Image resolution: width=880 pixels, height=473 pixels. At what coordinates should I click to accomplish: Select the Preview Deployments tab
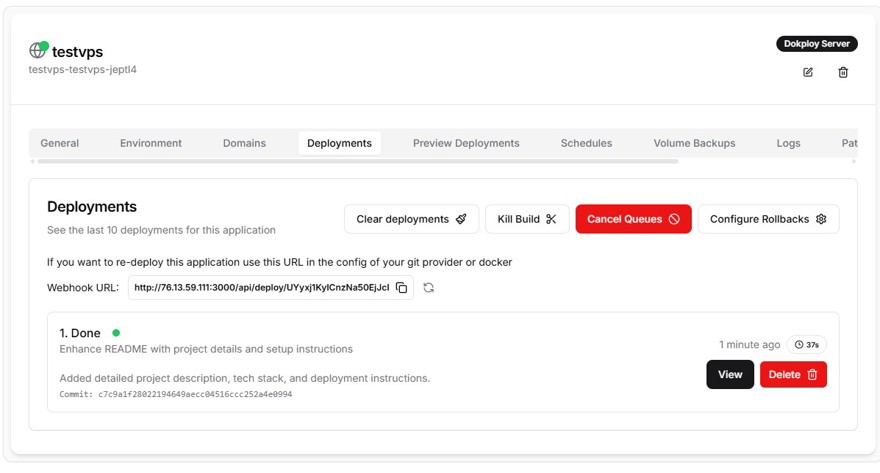click(x=466, y=143)
